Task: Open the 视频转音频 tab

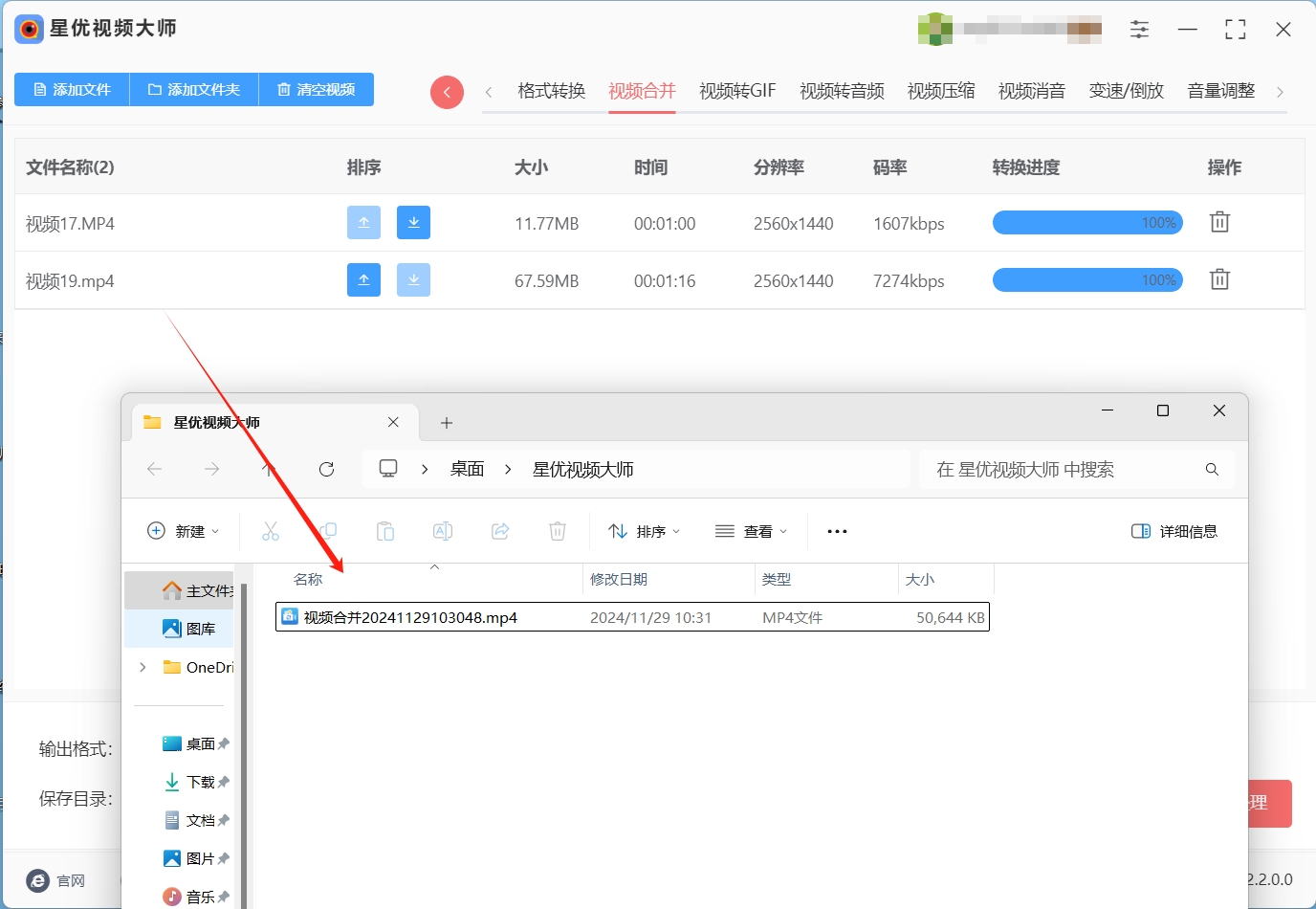Action: point(842,91)
